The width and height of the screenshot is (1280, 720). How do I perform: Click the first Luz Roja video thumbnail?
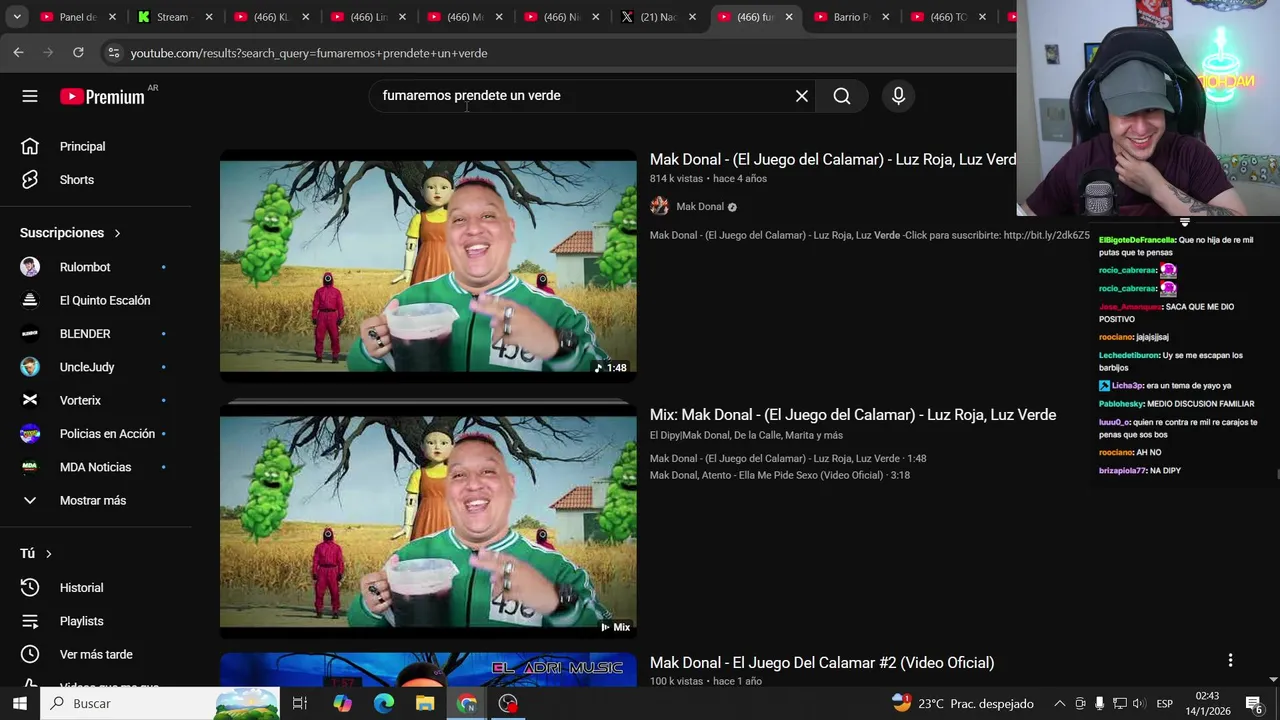click(x=428, y=266)
